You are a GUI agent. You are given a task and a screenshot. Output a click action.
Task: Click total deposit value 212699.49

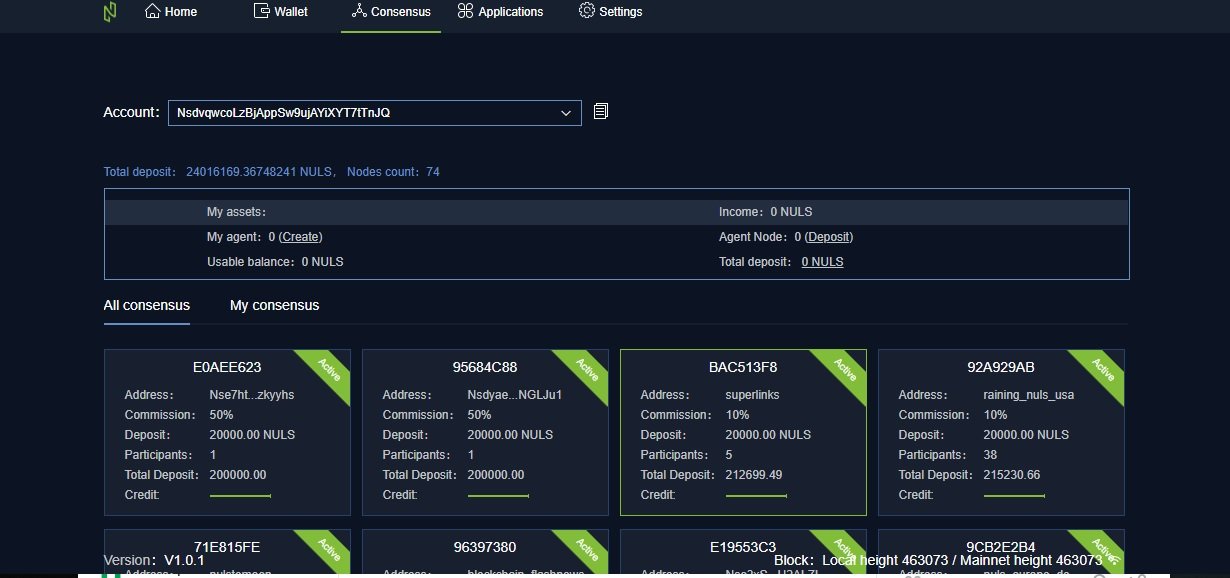pos(754,475)
